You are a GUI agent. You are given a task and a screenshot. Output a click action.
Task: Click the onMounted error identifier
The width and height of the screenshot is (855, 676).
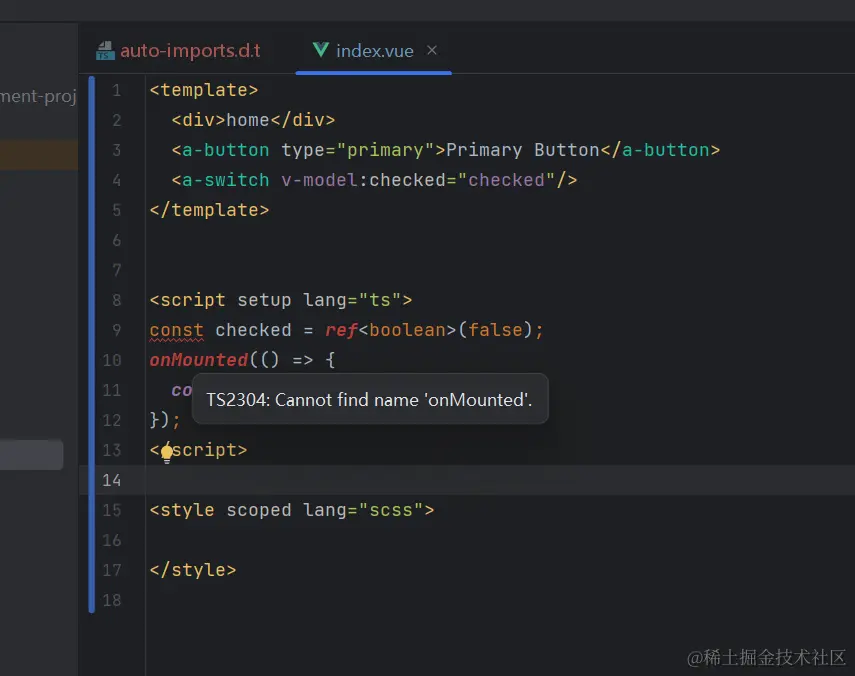(199, 360)
